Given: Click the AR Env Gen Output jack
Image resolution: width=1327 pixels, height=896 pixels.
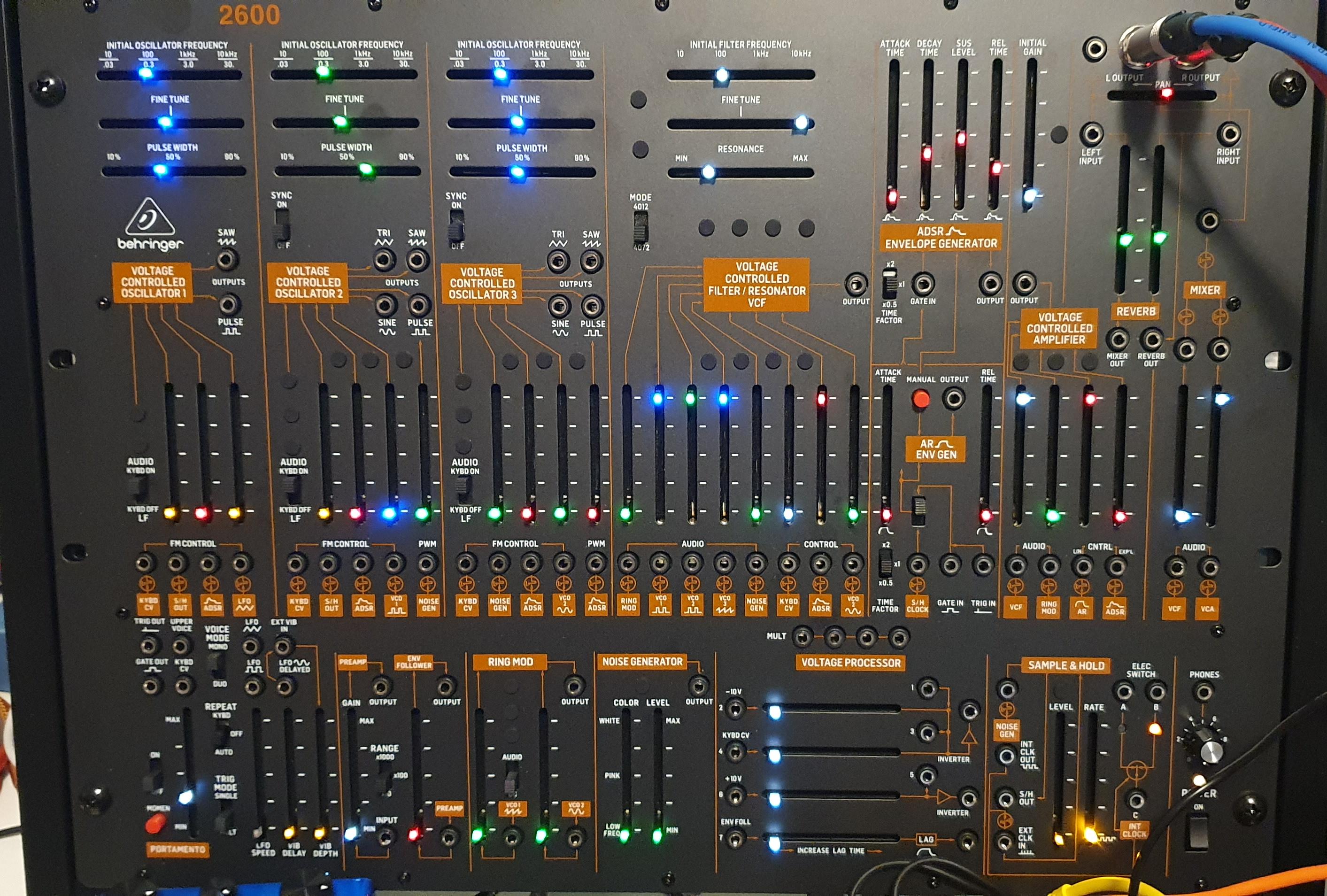Looking at the screenshot, I should (x=954, y=398).
